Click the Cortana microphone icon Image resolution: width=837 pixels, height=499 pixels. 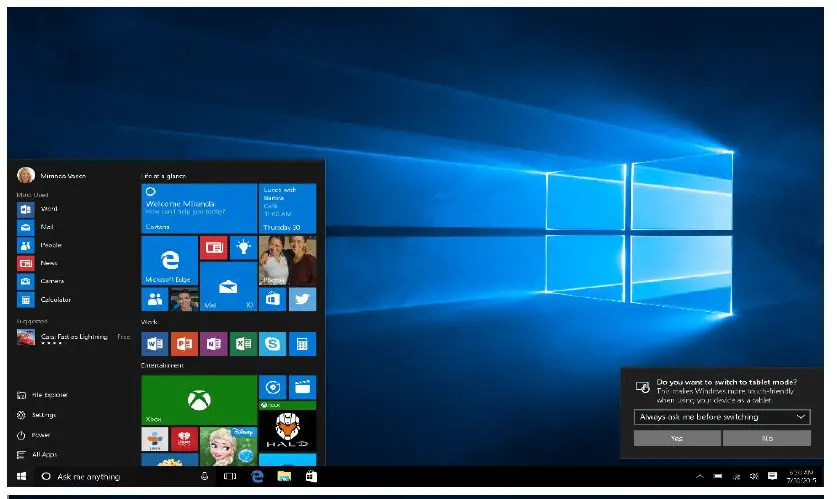[204, 476]
